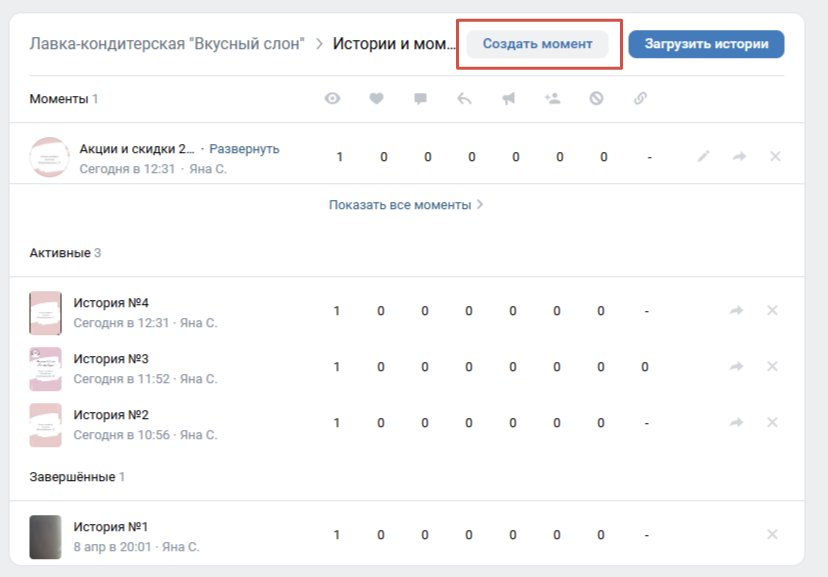Click the views count for История №3
This screenshot has height=577, width=828.
point(336,367)
